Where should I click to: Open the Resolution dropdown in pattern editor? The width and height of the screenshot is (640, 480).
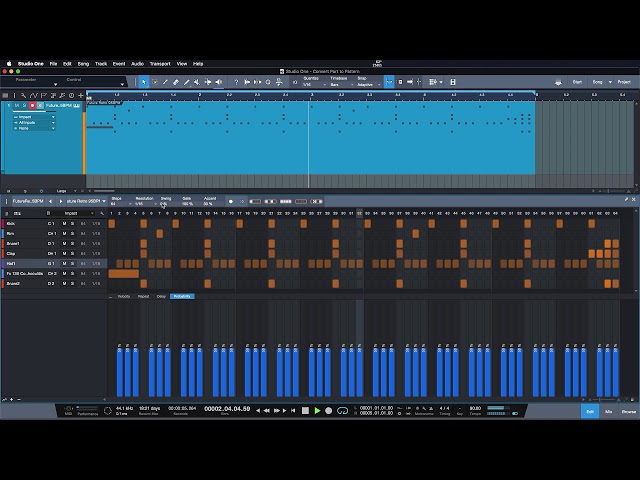(x=146, y=204)
